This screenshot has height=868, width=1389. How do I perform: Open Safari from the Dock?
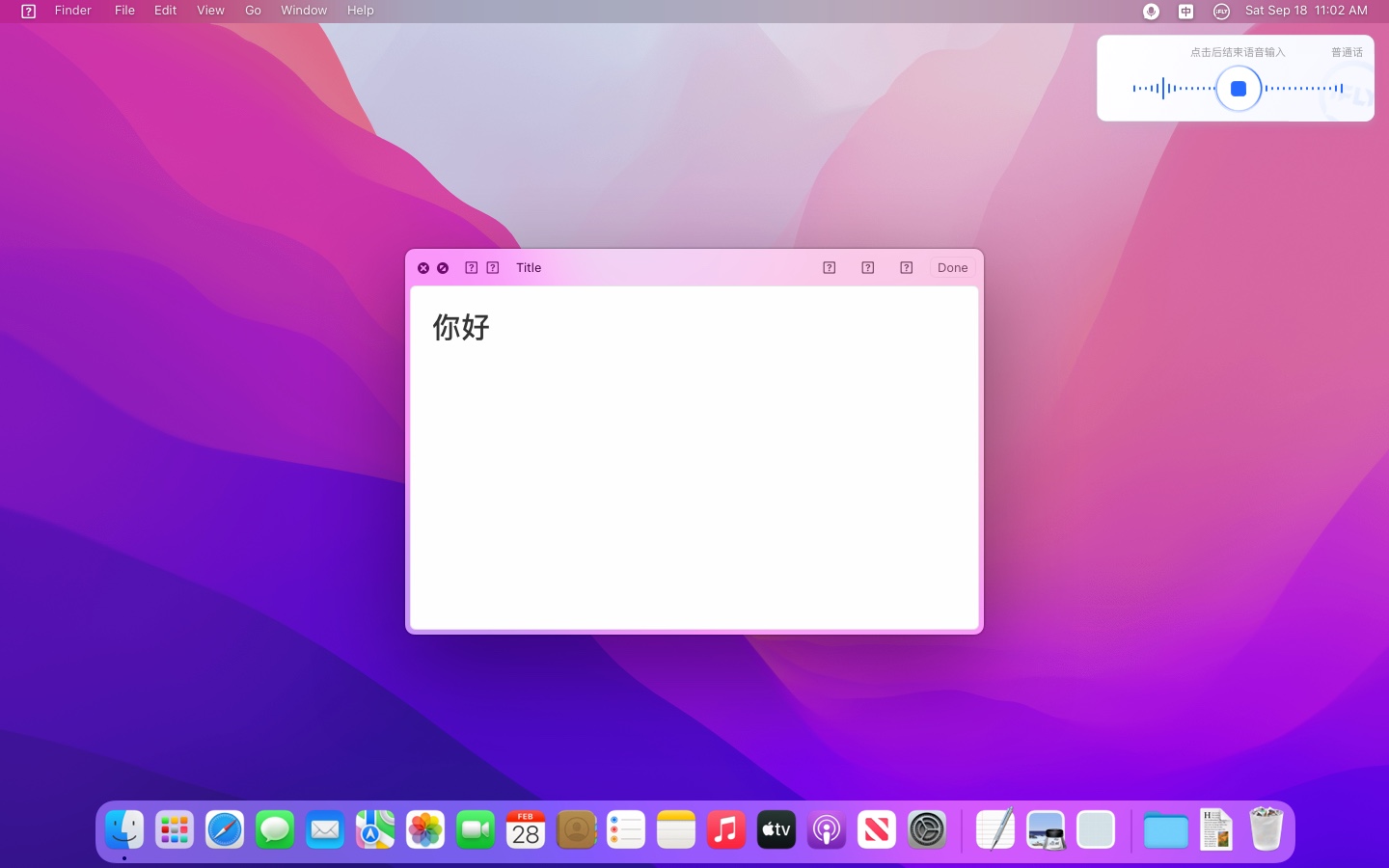point(225,829)
